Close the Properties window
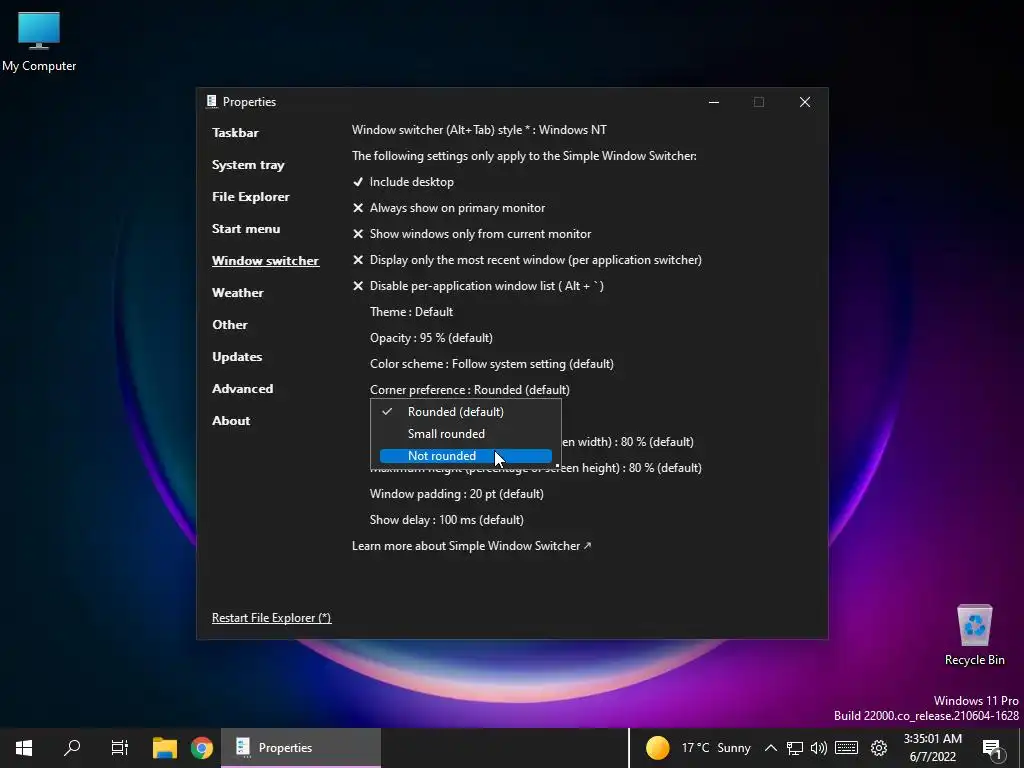The height and width of the screenshot is (768, 1024). click(805, 102)
